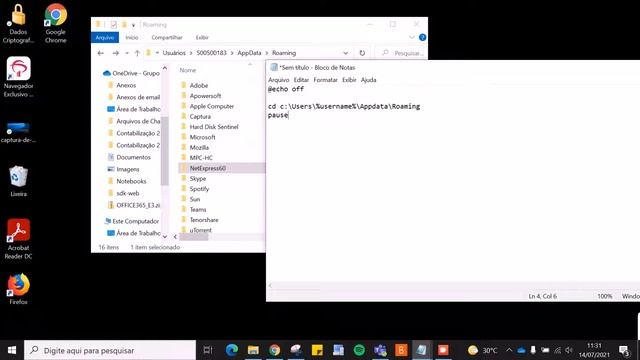Open the red recorder app in taskbar
Screen dimensions: 640x360
pos(443,350)
